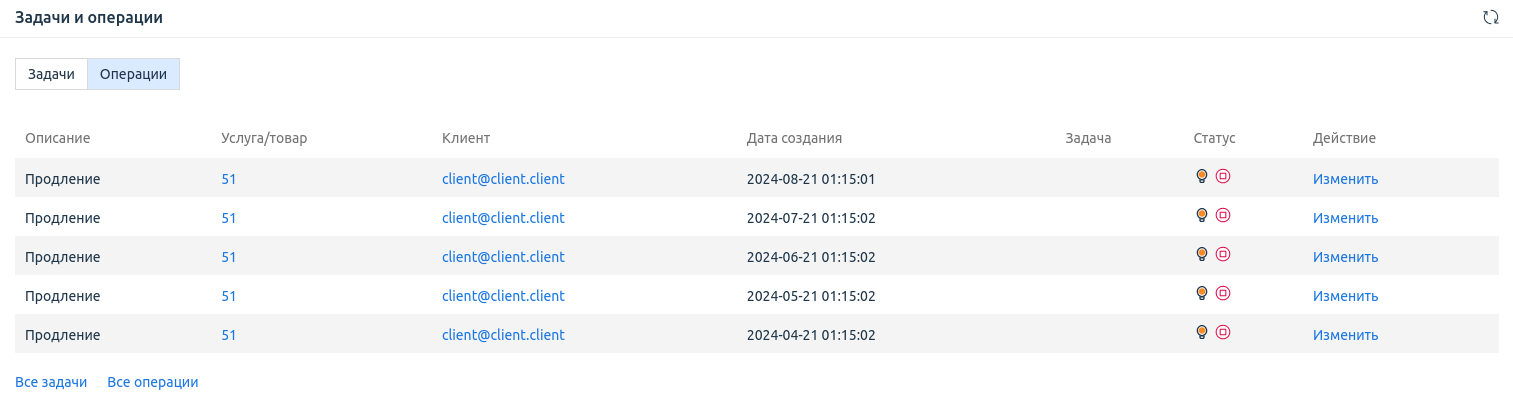Click red stop icon for 2024-05-21 operation
This screenshot has height=407, width=1513.
click(x=1222, y=294)
